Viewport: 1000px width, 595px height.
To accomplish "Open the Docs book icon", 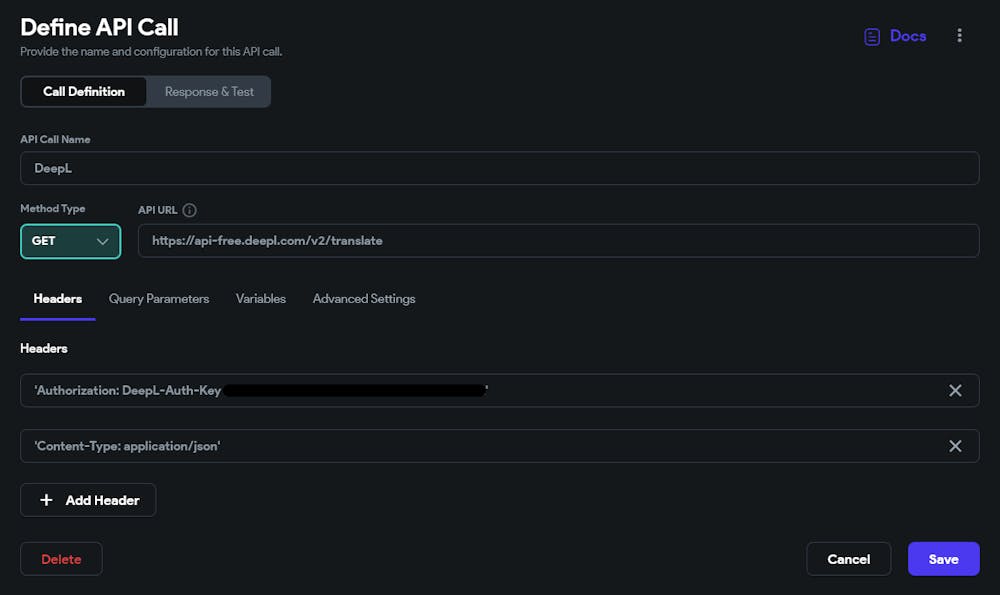I will [x=872, y=36].
